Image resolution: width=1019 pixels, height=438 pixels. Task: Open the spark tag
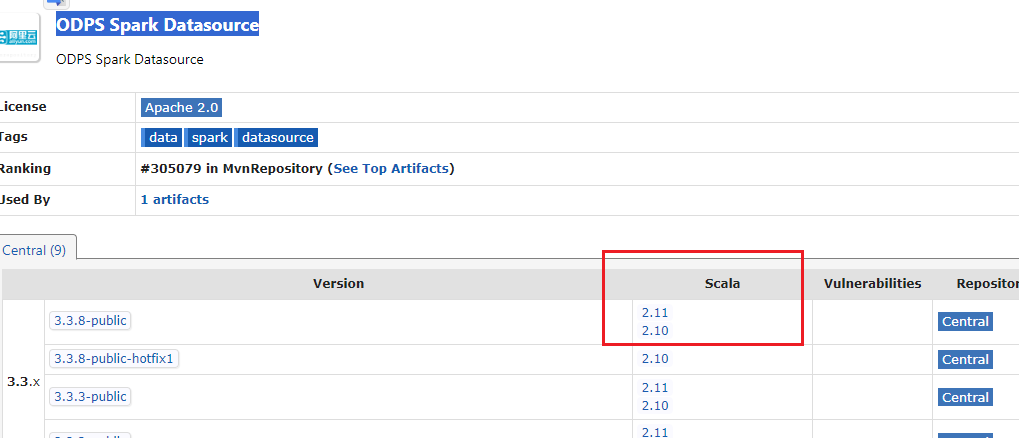click(209, 137)
